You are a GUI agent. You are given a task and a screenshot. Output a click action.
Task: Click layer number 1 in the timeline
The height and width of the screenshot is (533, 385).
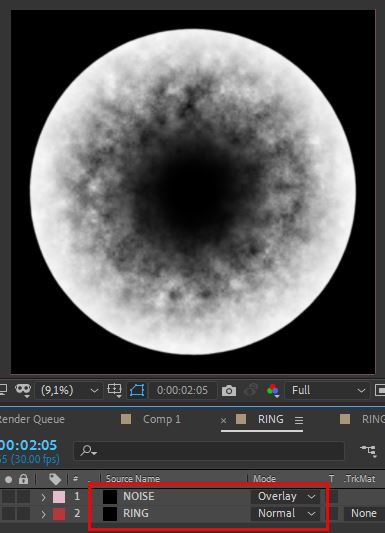tap(77, 496)
